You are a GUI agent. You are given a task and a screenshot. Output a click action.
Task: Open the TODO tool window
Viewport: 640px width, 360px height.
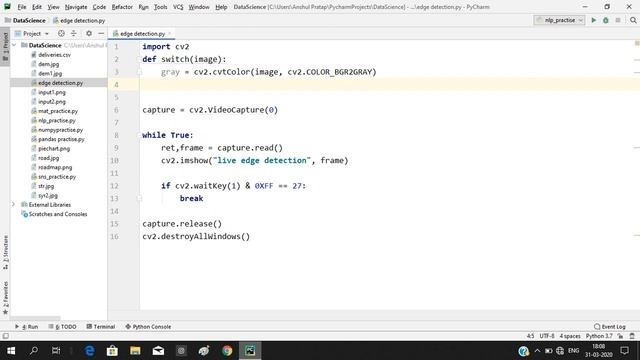pyautogui.click(x=62, y=327)
